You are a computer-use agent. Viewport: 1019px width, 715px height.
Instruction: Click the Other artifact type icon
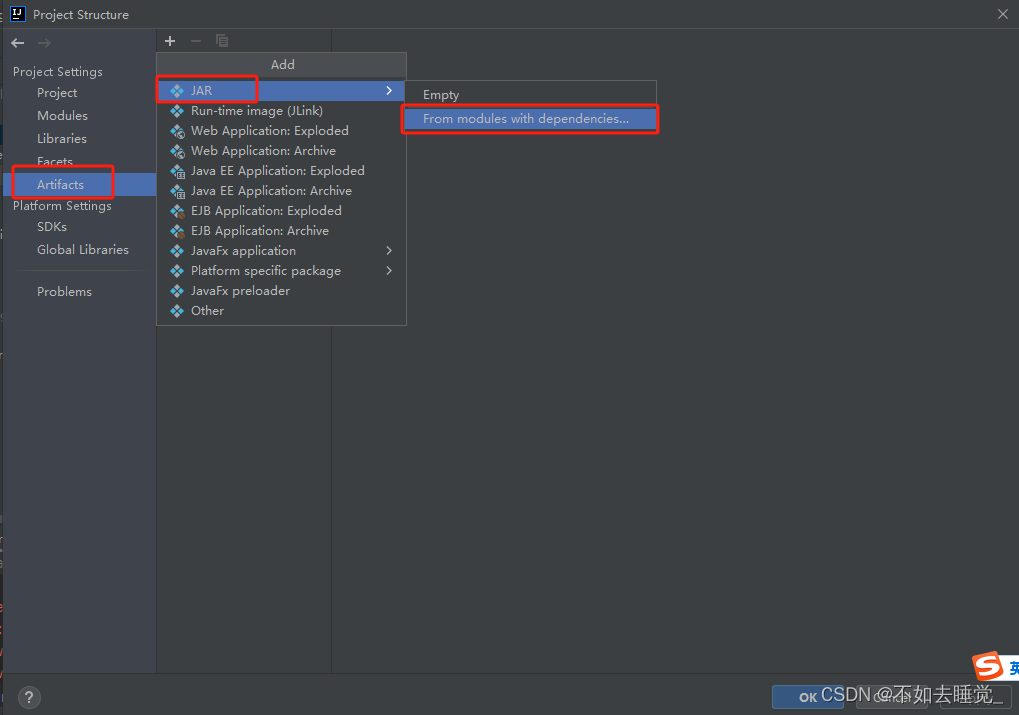[177, 311]
